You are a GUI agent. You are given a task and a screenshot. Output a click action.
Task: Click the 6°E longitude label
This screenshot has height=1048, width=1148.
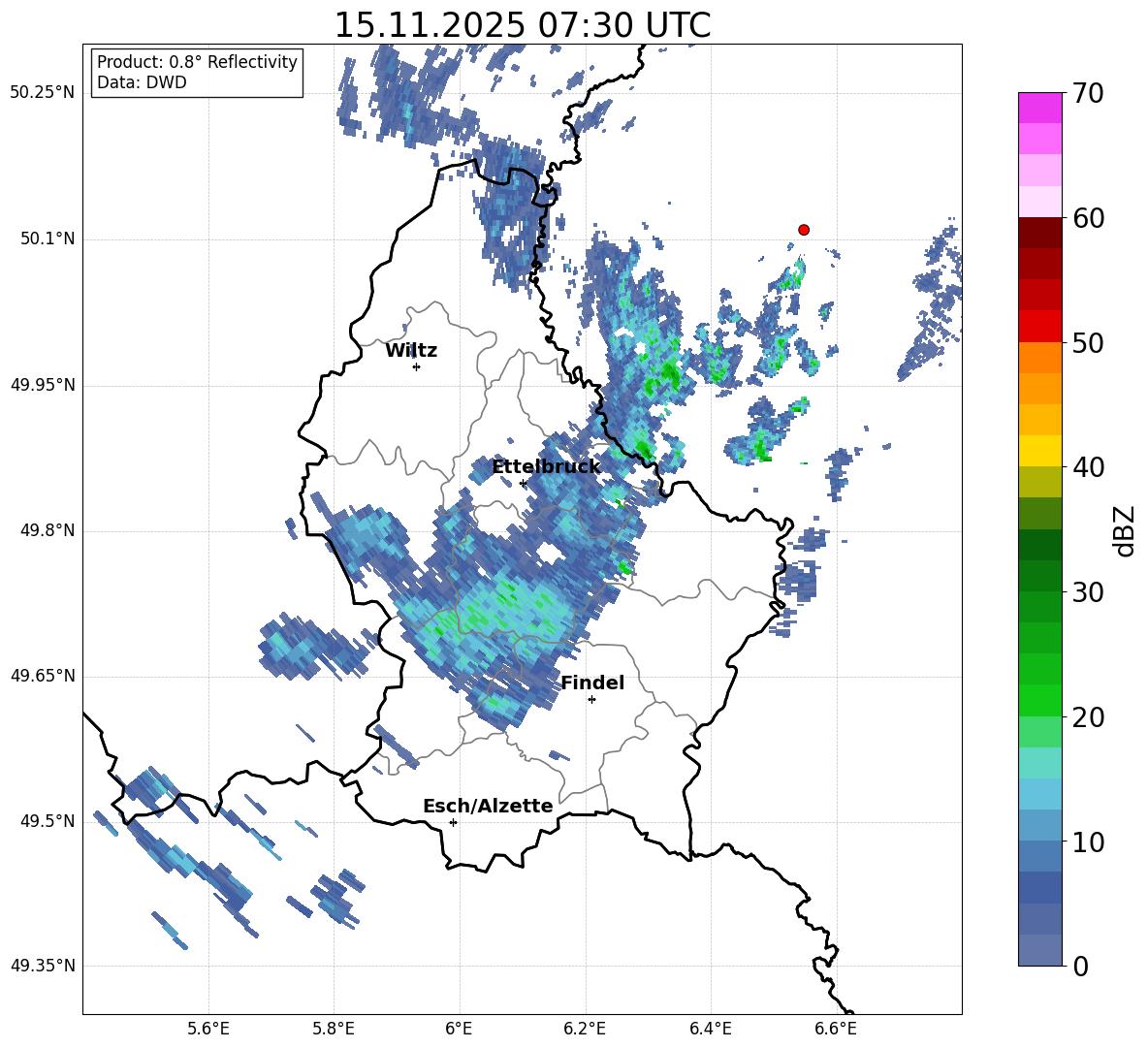459,1029
